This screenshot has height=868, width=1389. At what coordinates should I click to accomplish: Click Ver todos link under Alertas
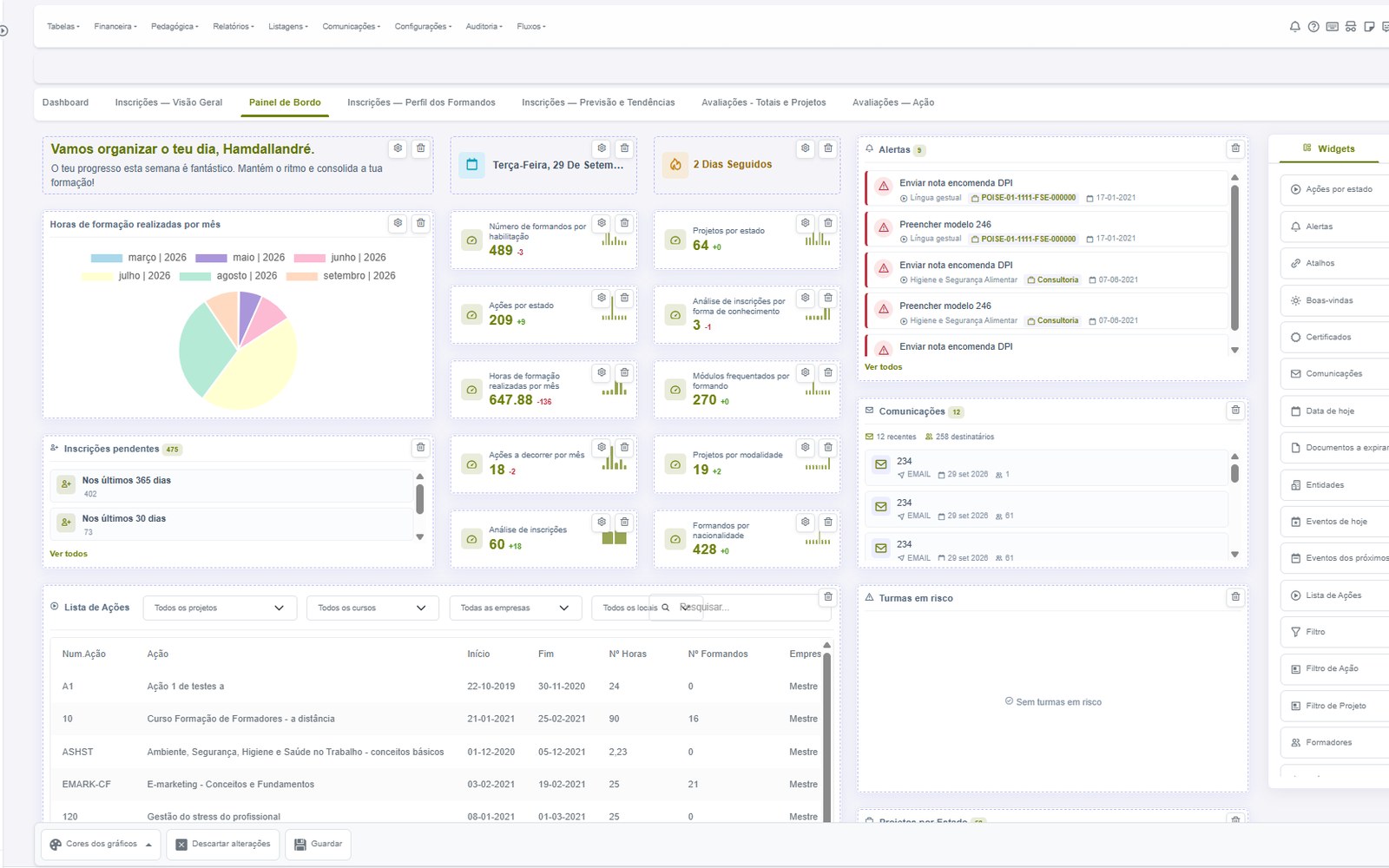883,367
